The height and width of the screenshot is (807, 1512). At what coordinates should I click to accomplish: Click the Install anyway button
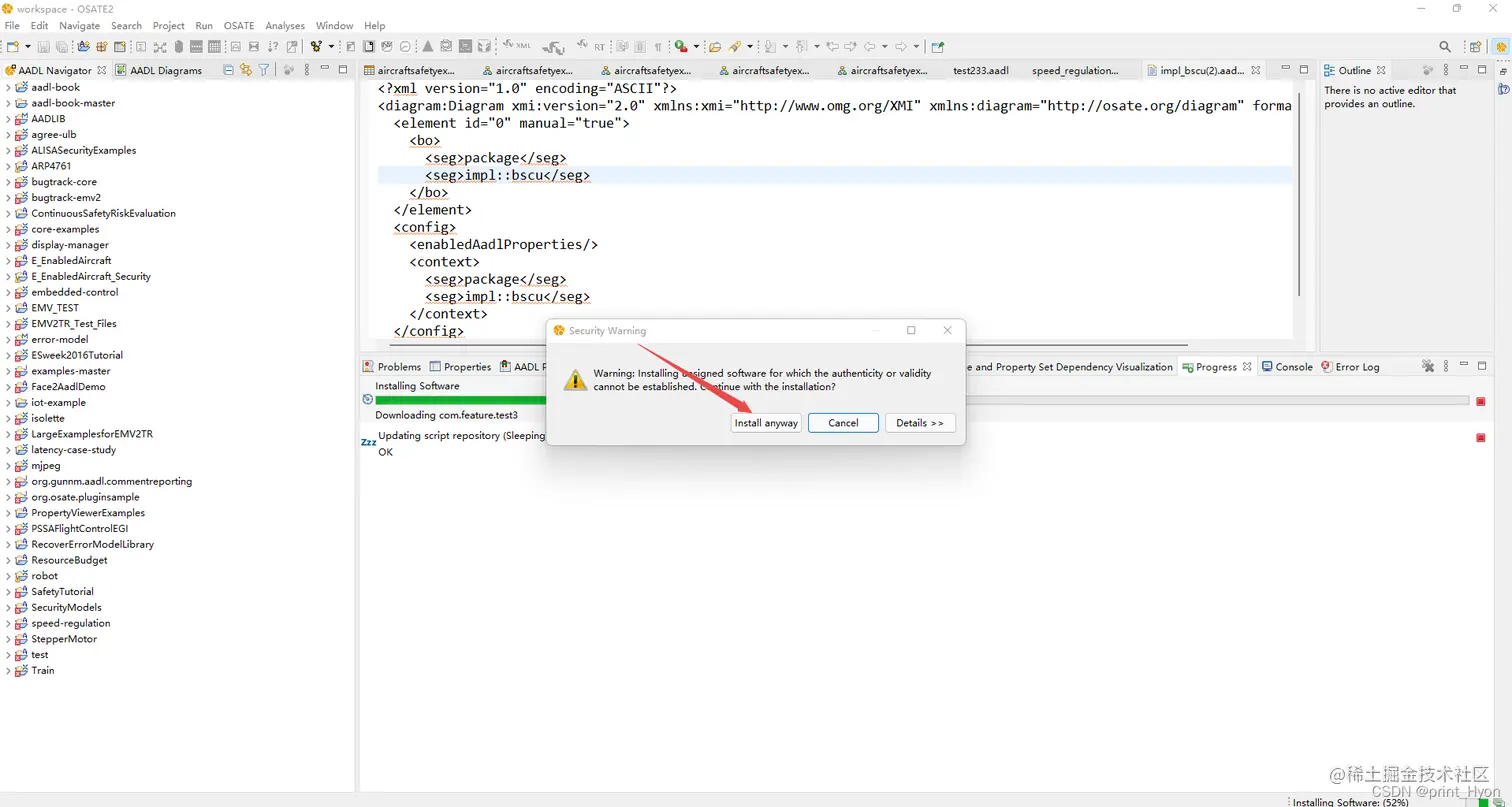pyautogui.click(x=766, y=423)
